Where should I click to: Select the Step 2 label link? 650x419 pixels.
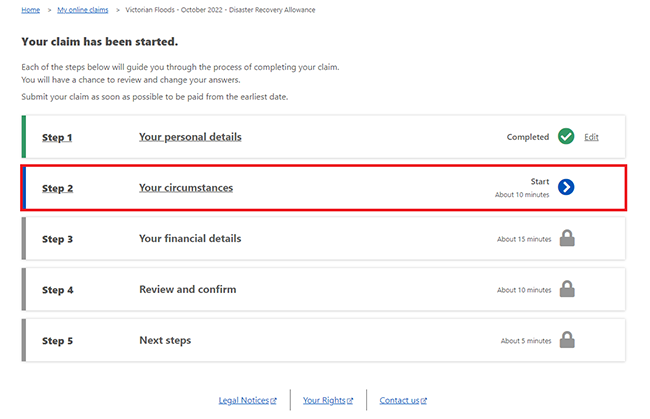[57, 189]
